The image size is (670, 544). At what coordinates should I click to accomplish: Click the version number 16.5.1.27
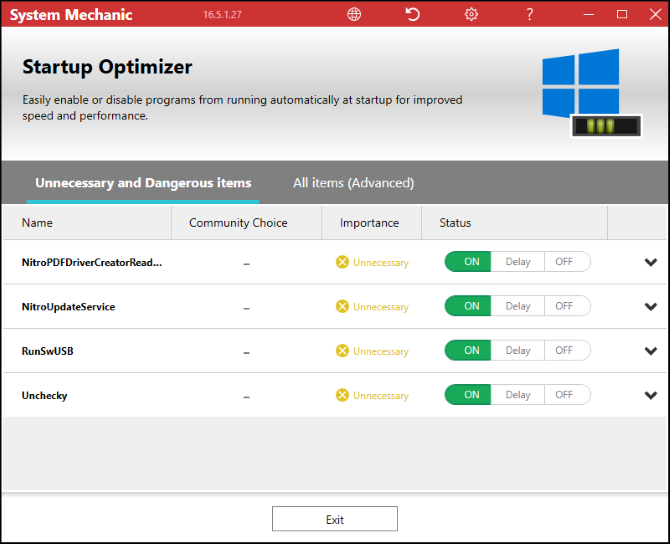[222, 15]
